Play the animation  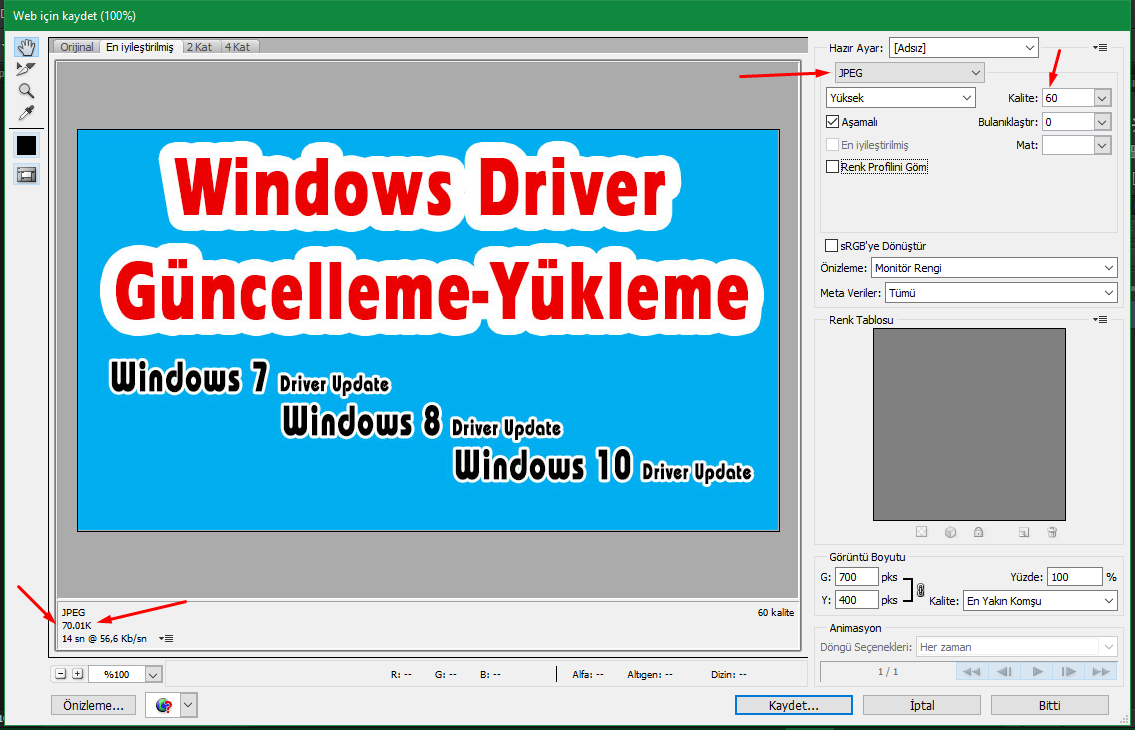[x=1037, y=671]
